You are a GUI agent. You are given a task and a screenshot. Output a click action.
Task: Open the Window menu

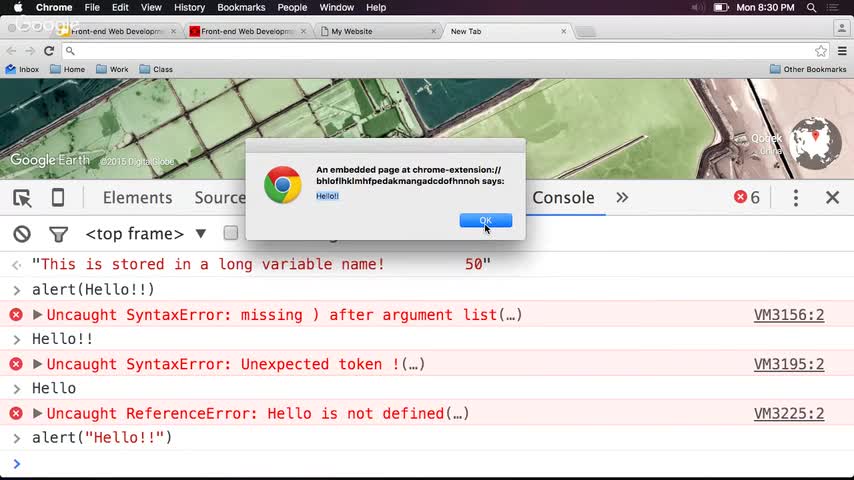click(x=336, y=8)
